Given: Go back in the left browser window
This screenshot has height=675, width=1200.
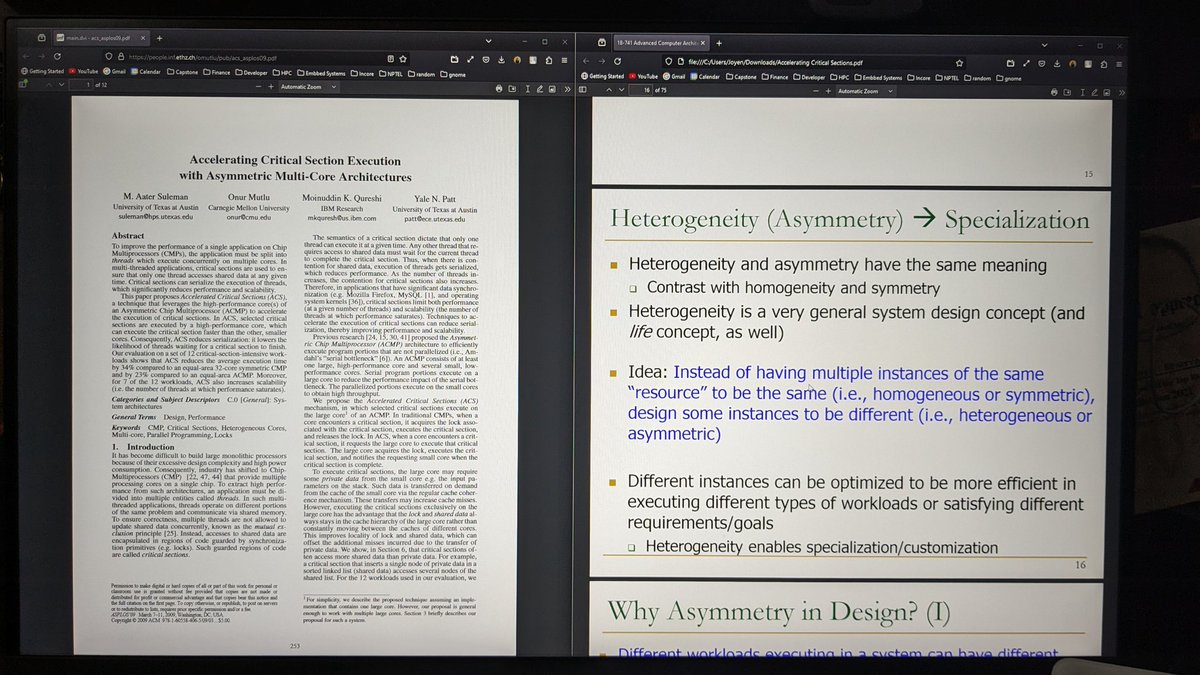Looking at the screenshot, I should coord(26,58).
